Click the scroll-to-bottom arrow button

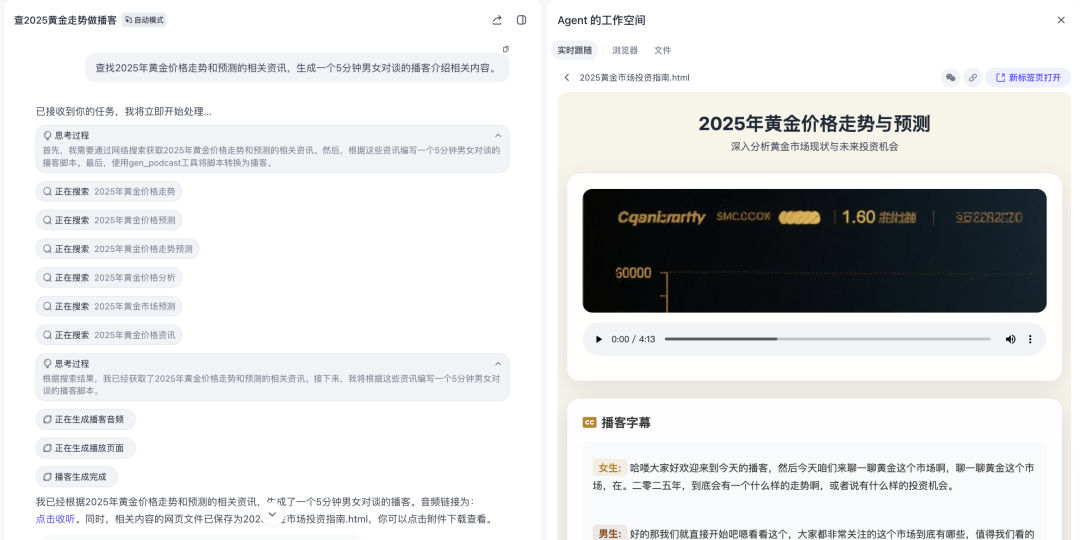pyautogui.click(x=272, y=514)
